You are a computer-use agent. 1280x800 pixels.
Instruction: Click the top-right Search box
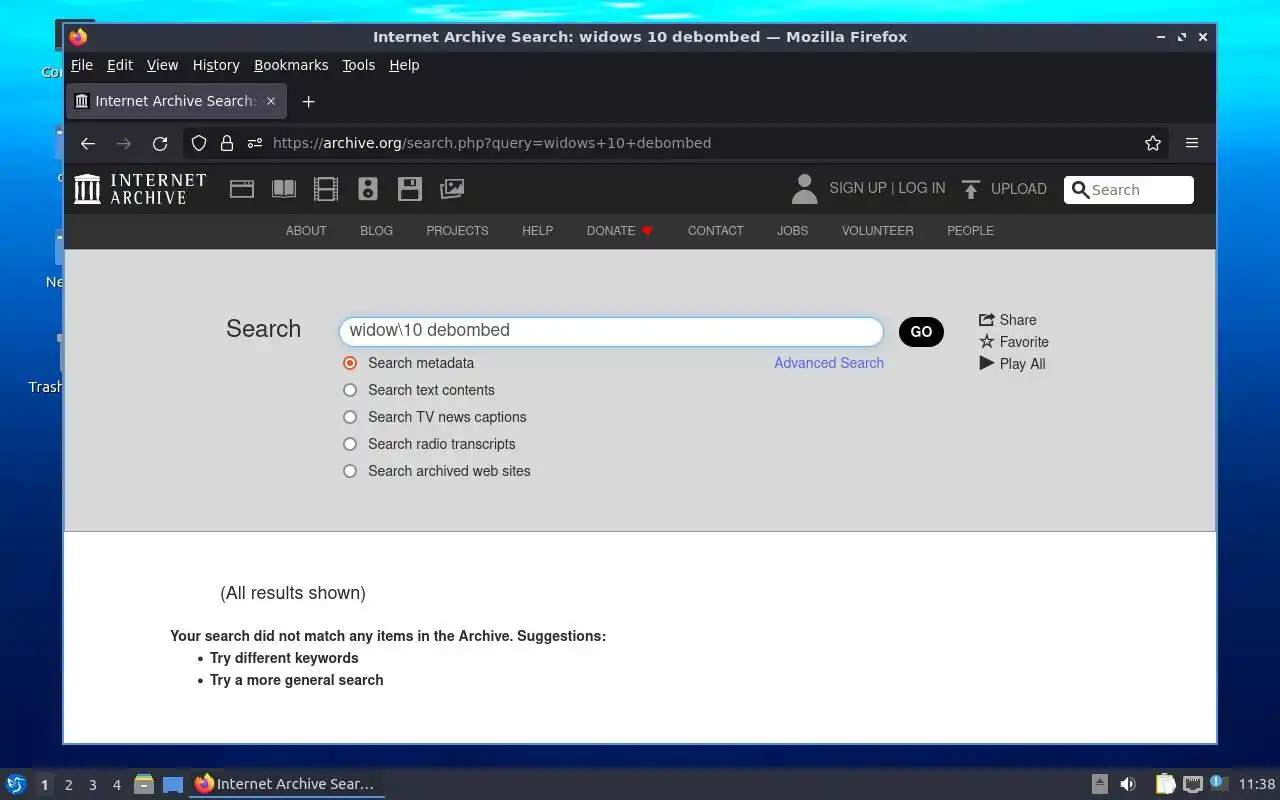click(x=1129, y=190)
